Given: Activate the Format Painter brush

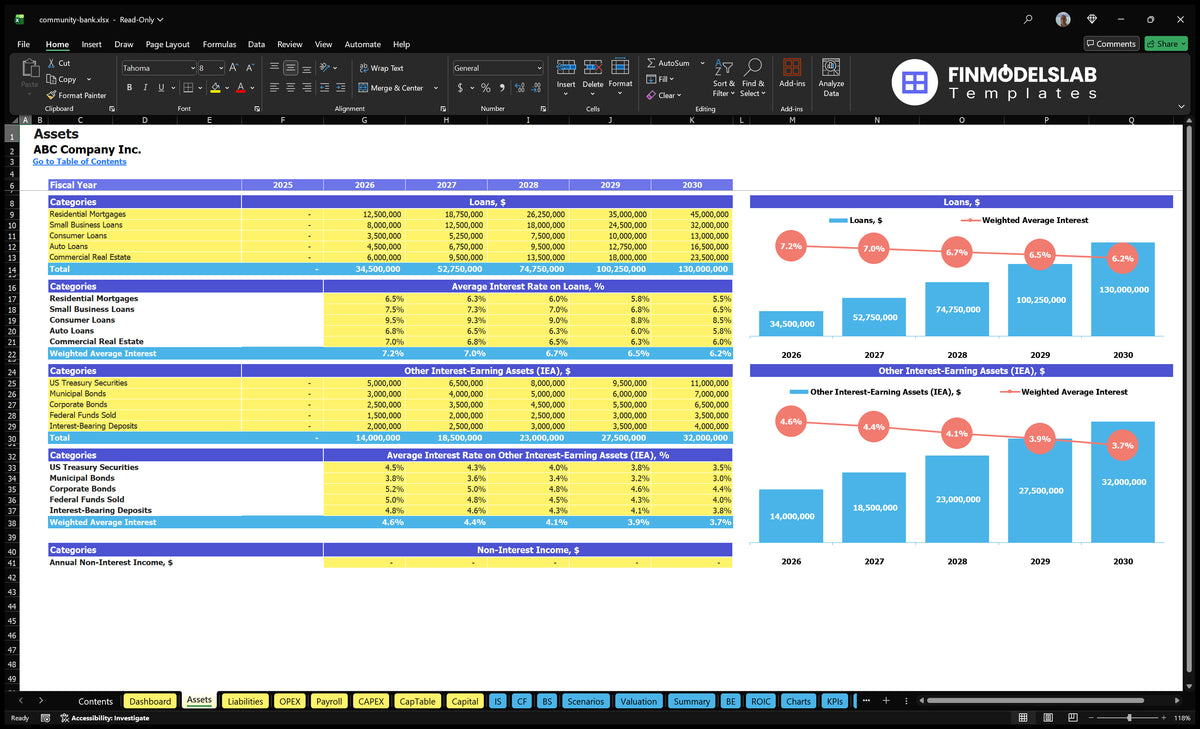Looking at the screenshot, I should [x=51, y=95].
